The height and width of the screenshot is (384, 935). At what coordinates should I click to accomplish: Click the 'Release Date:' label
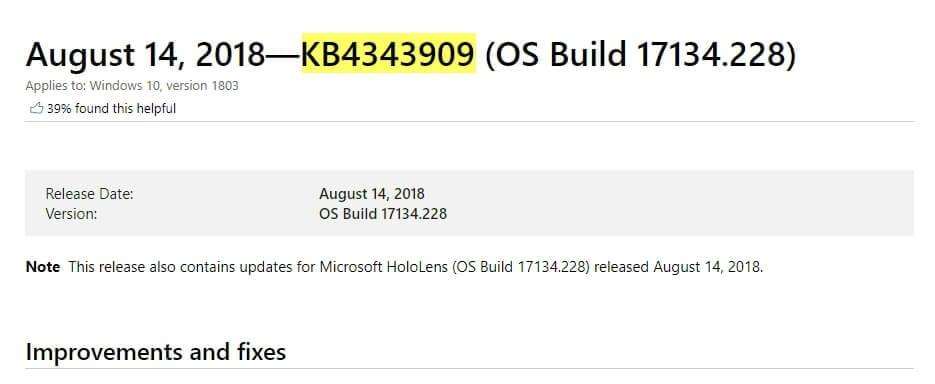click(x=89, y=194)
